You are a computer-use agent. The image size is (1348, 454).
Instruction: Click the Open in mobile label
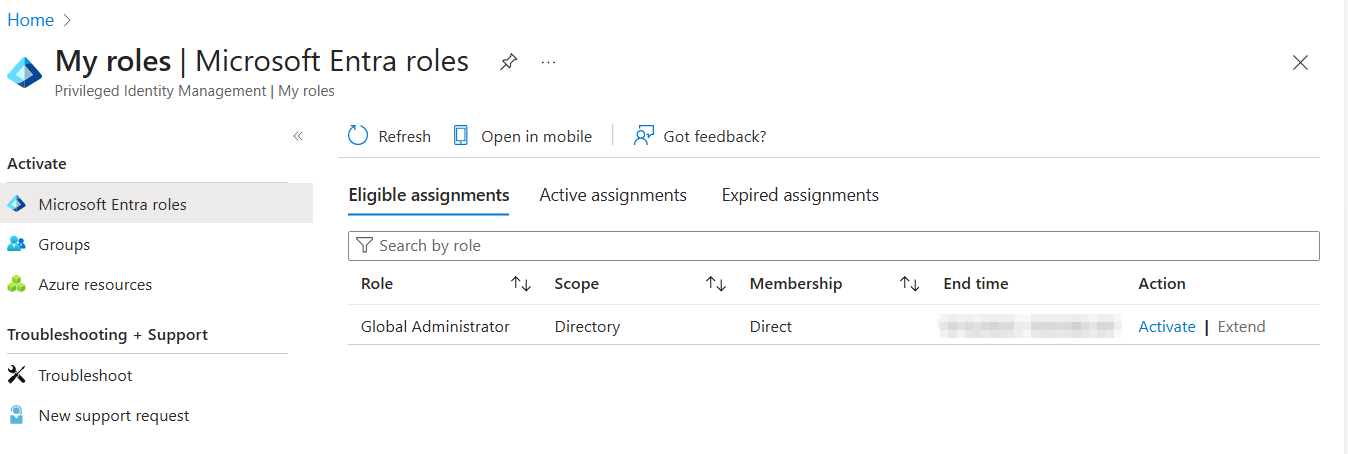point(536,136)
